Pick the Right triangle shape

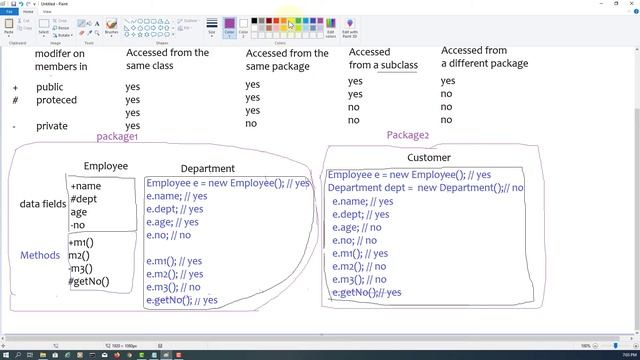pyautogui.click(x=127, y=28)
